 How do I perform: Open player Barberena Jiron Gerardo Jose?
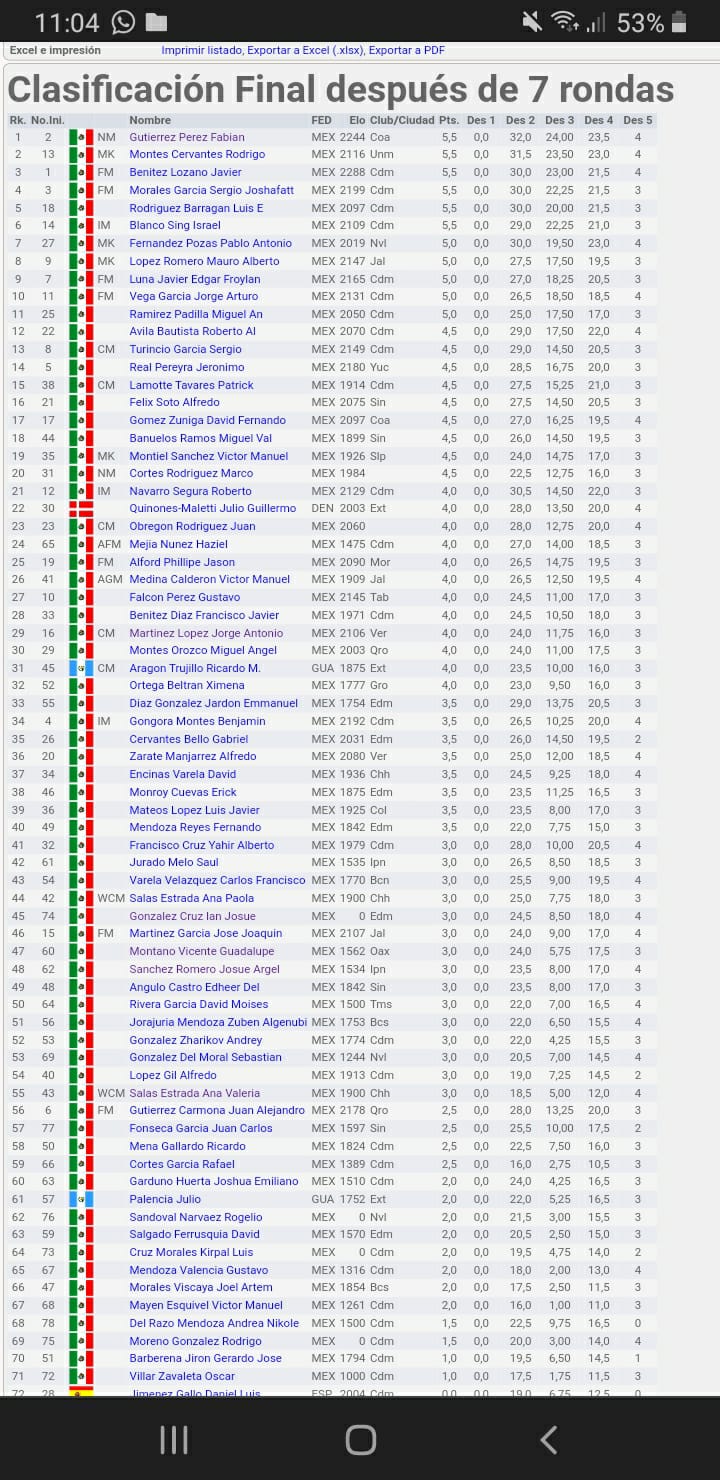point(205,1359)
